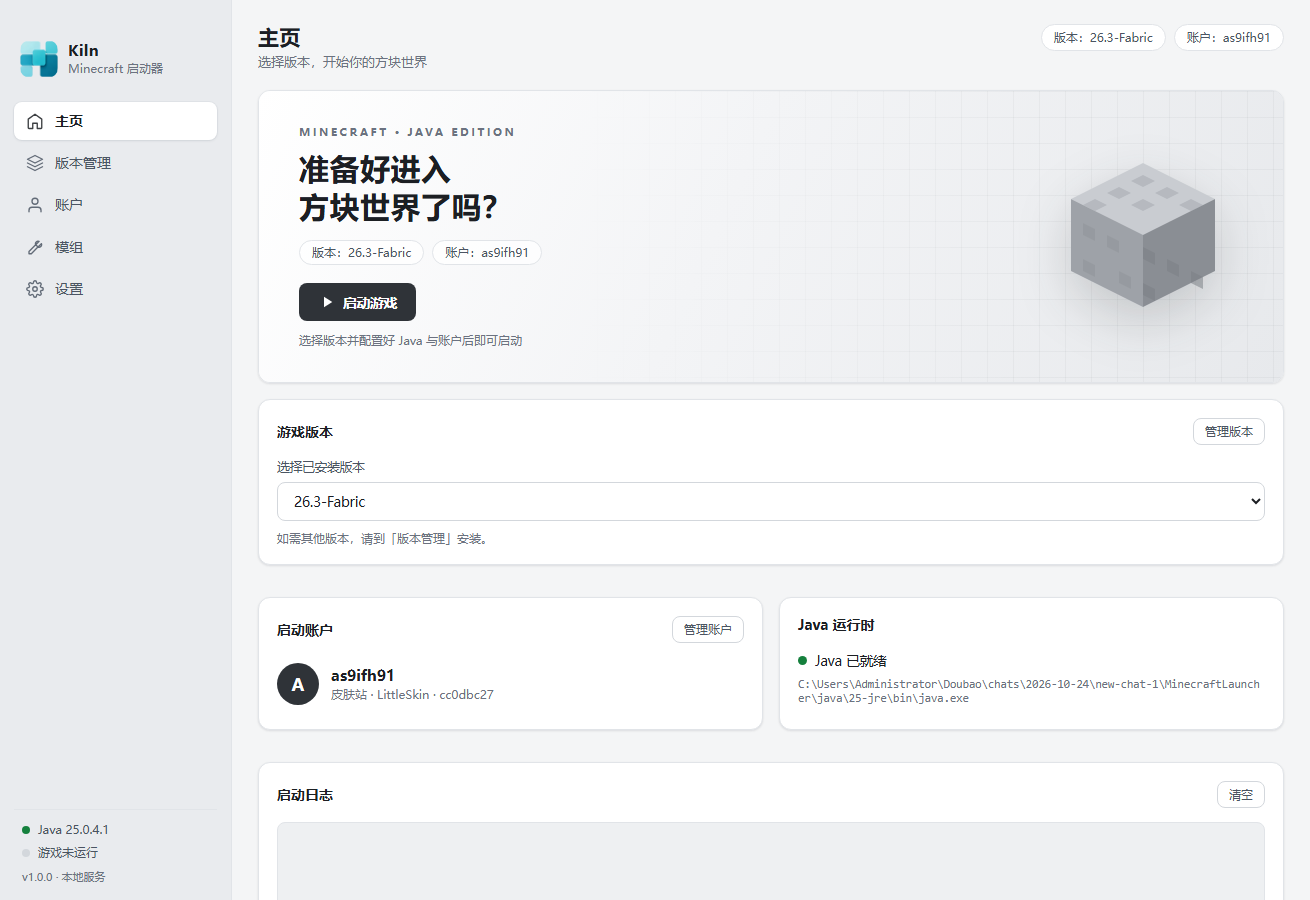Click the 游戏未运行 status text
Image resolution: width=1310 pixels, height=900 pixels.
[68, 853]
